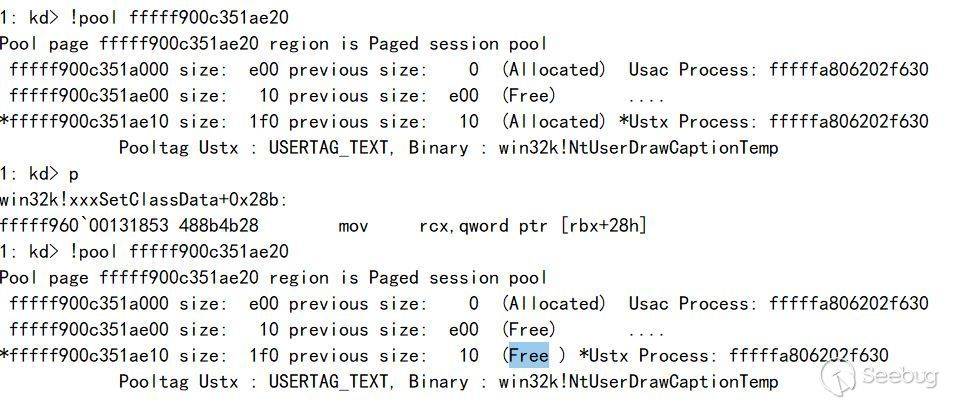Click the operand "rcx,qword ptr [rbx+28h]"
Screen dimensions: 966x404
click(x=534, y=226)
